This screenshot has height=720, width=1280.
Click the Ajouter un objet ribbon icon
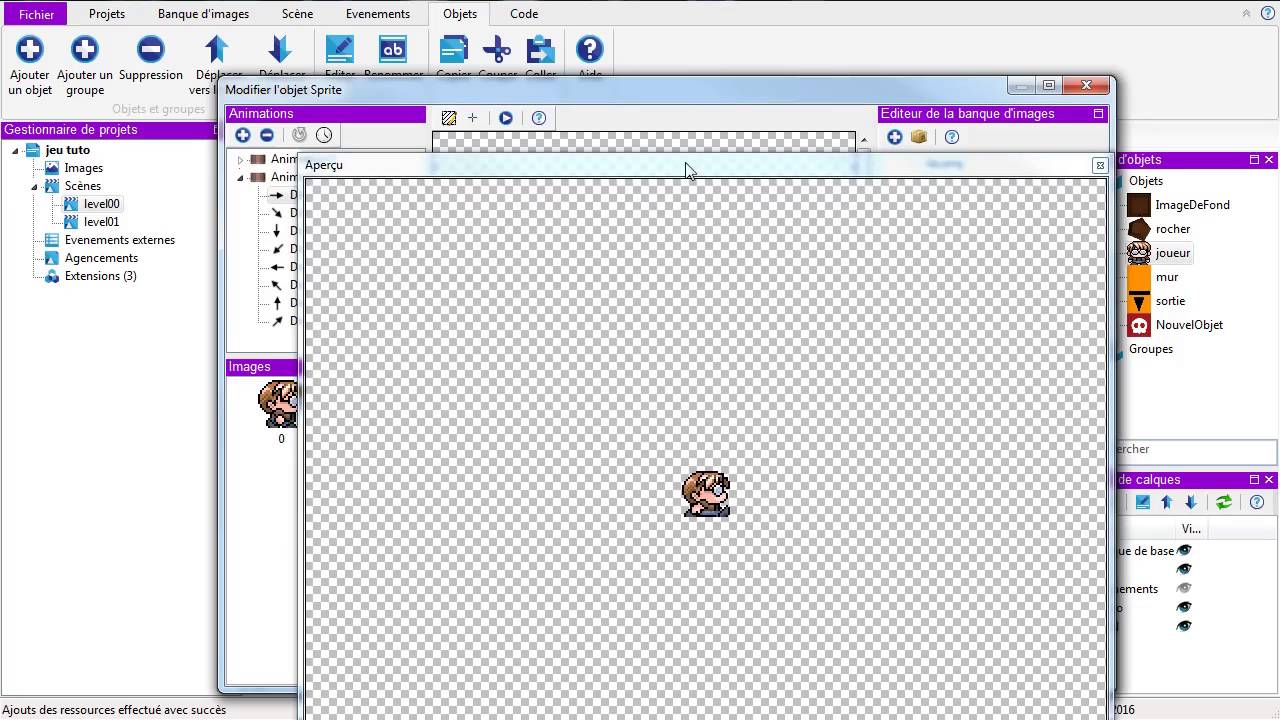30,49
